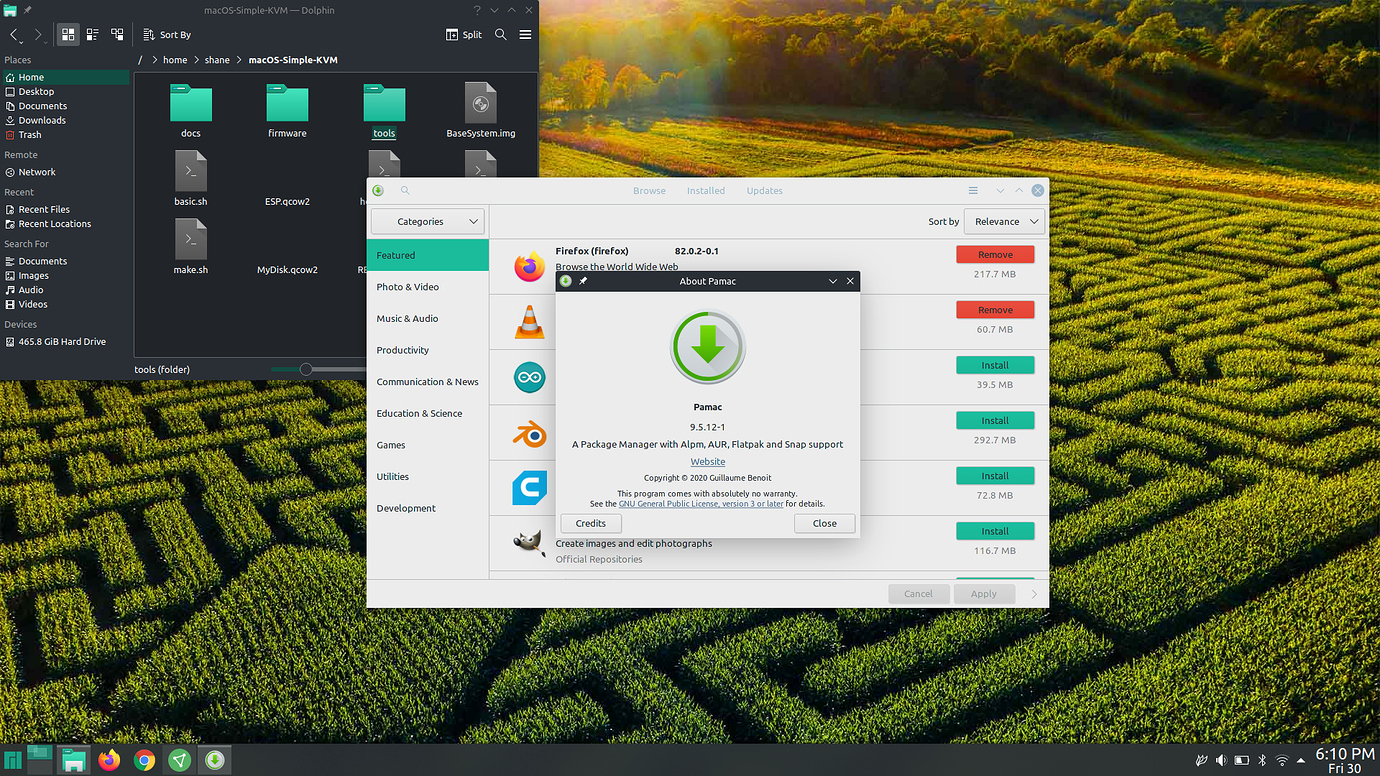This screenshot has height=776, width=1380.
Task: Select ESP.qcow2 file label
Action: point(287,201)
